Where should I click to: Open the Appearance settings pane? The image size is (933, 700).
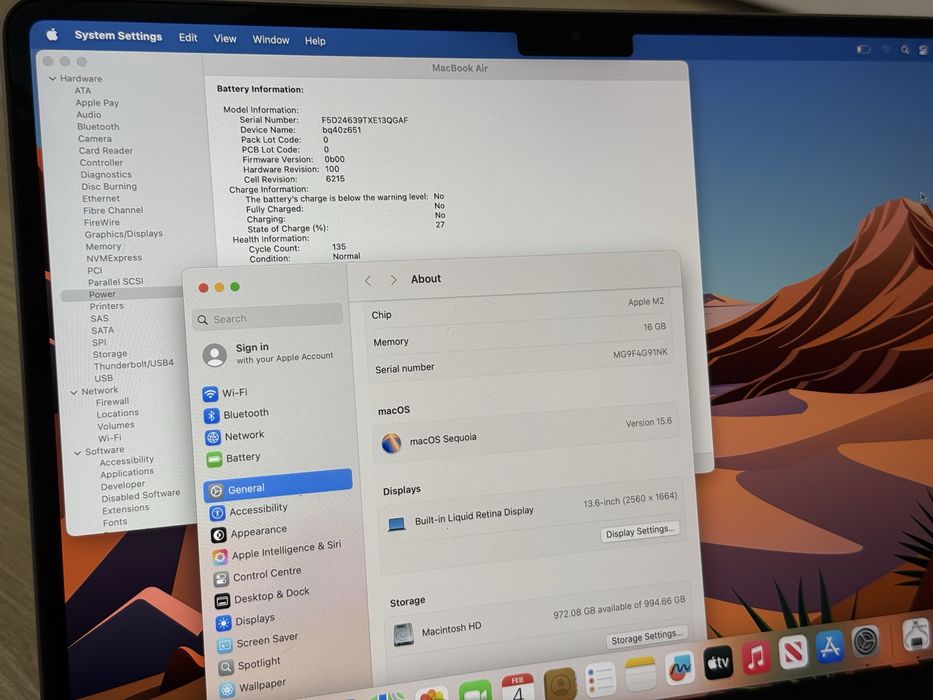coord(258,532)
